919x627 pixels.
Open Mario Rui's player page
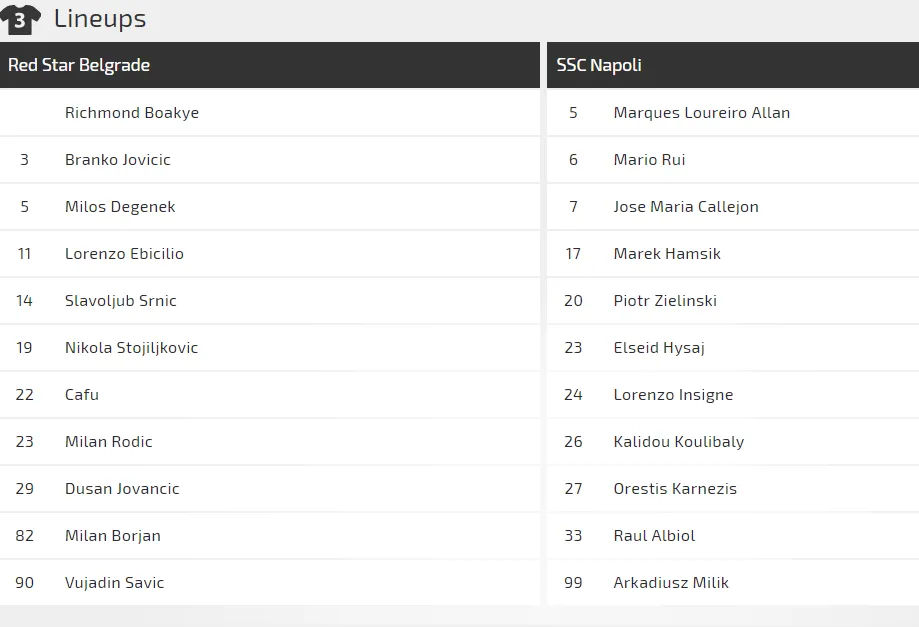pyautogui.click(x=649, y=160)
